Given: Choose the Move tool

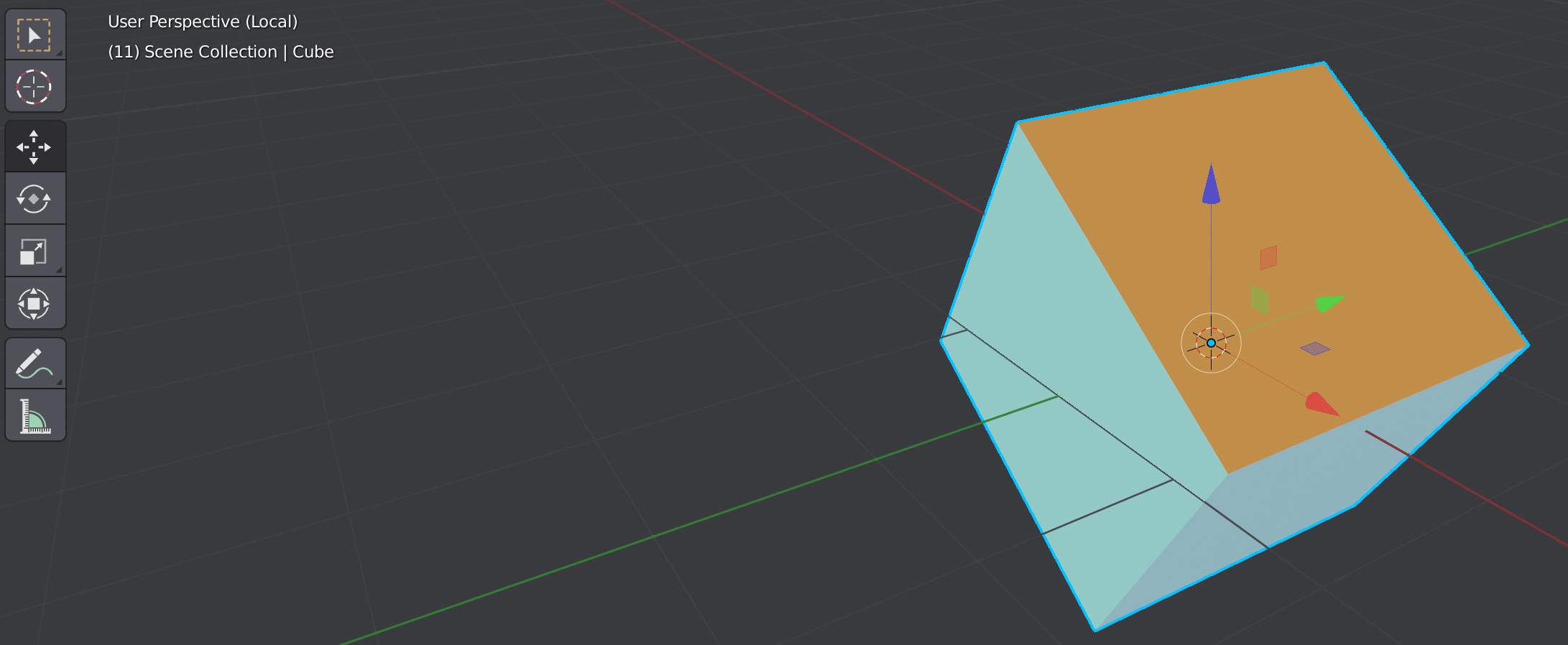Looking at the screenshot, I should [34, 147].
